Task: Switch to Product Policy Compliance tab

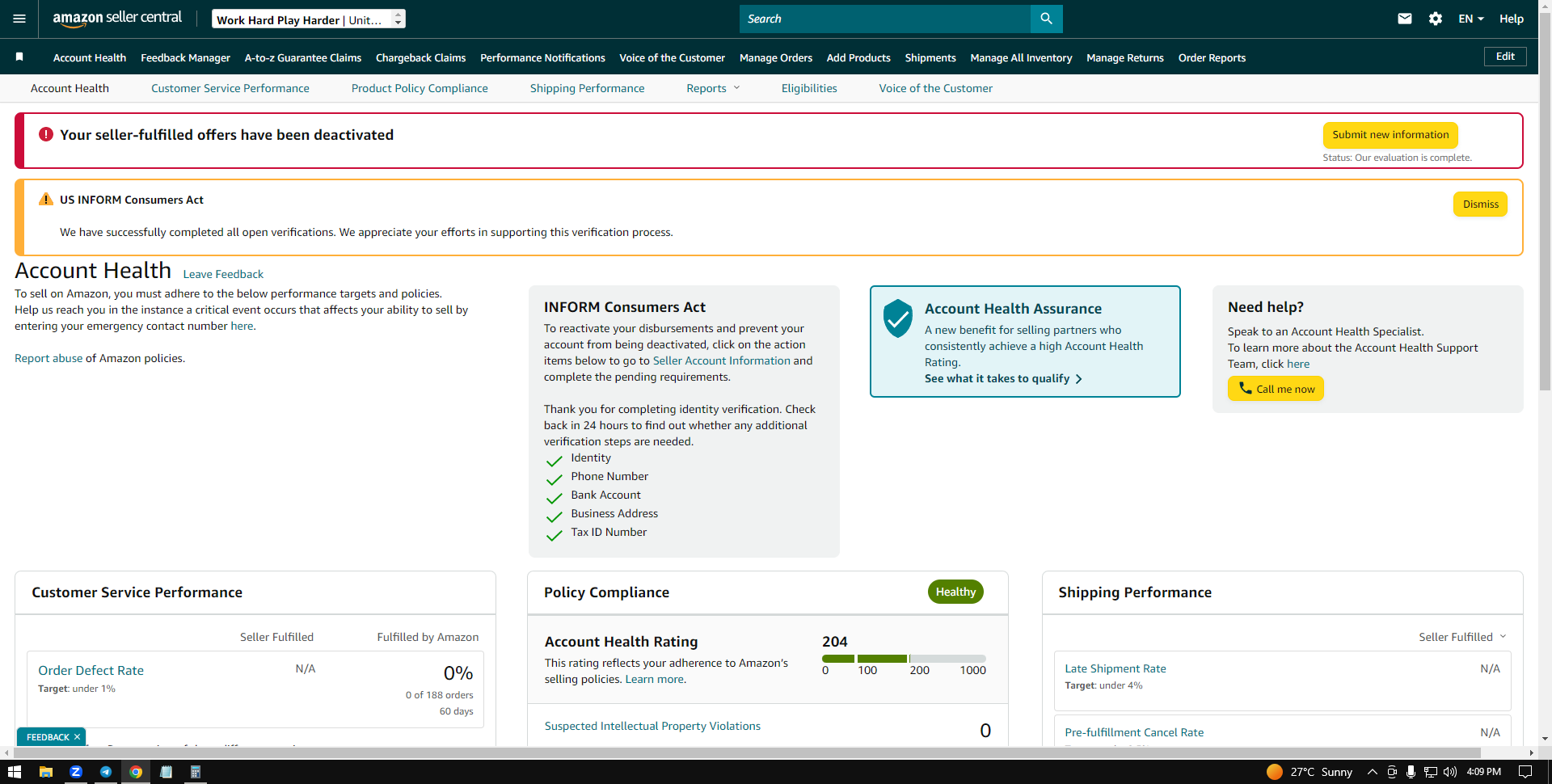Action: coord(420,88)
